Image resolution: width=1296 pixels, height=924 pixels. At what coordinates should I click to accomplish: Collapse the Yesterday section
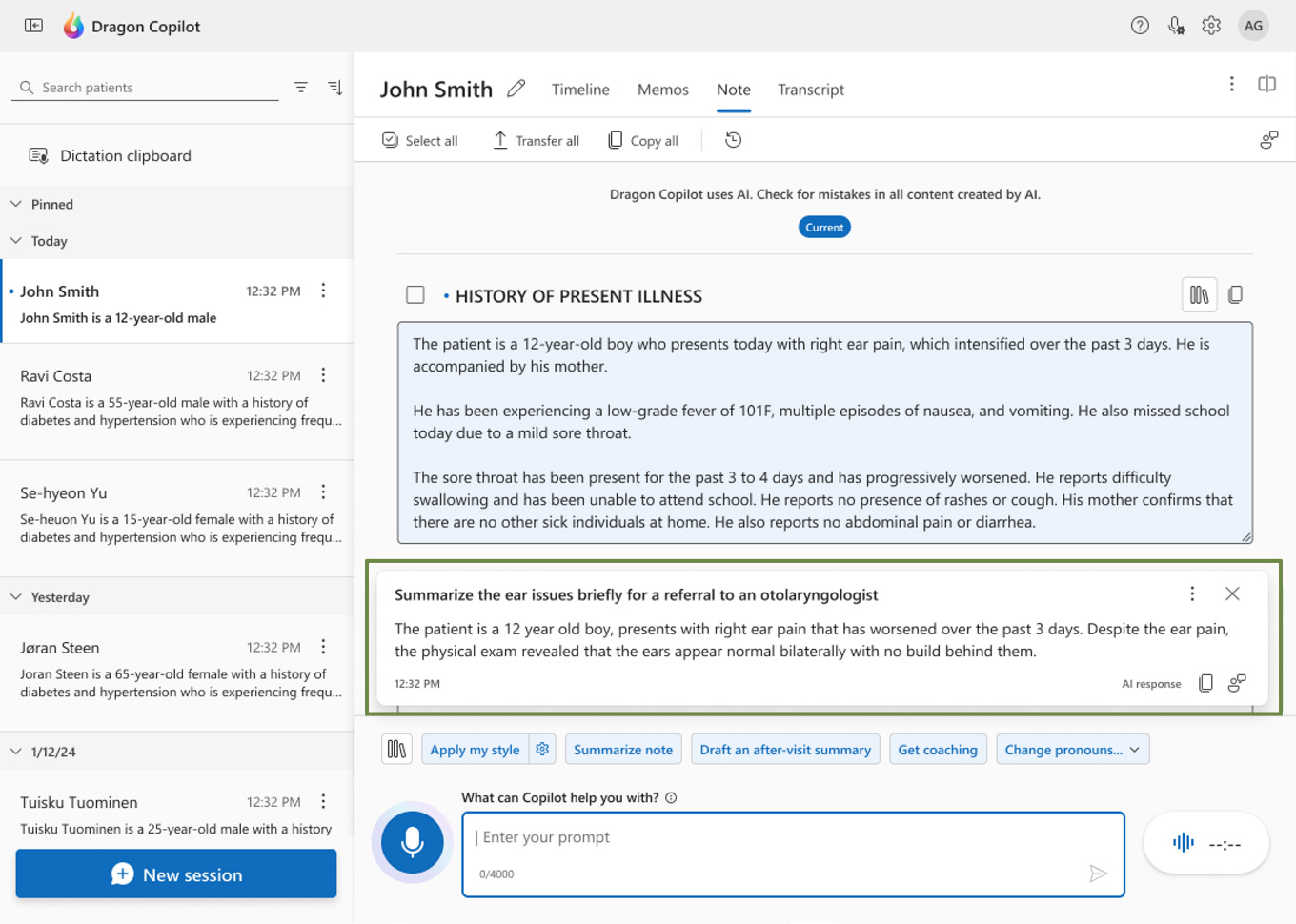coord(16,597)
